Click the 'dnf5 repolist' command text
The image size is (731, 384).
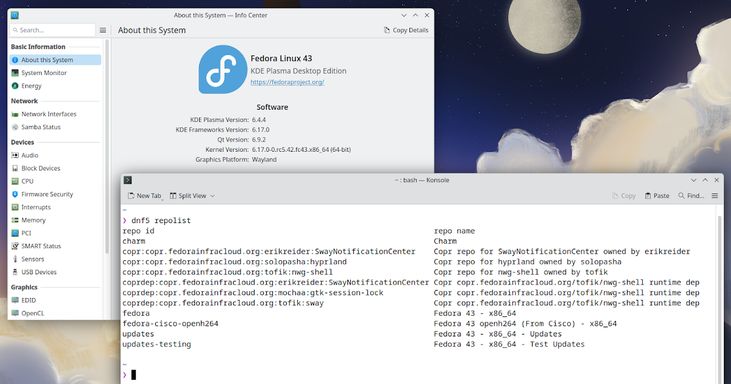coord(161,220)
